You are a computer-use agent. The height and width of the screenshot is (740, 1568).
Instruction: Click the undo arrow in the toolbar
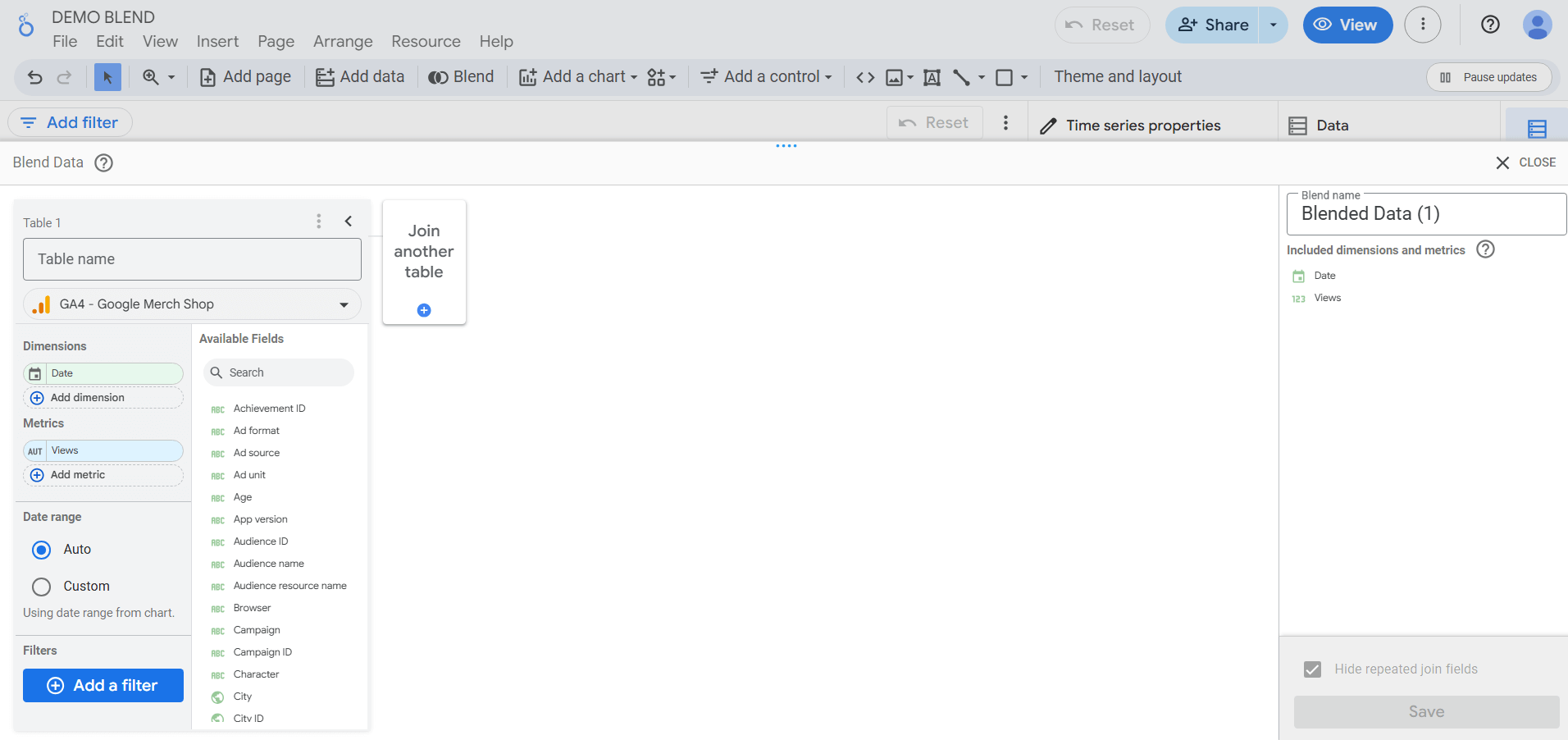coord(34,77)
